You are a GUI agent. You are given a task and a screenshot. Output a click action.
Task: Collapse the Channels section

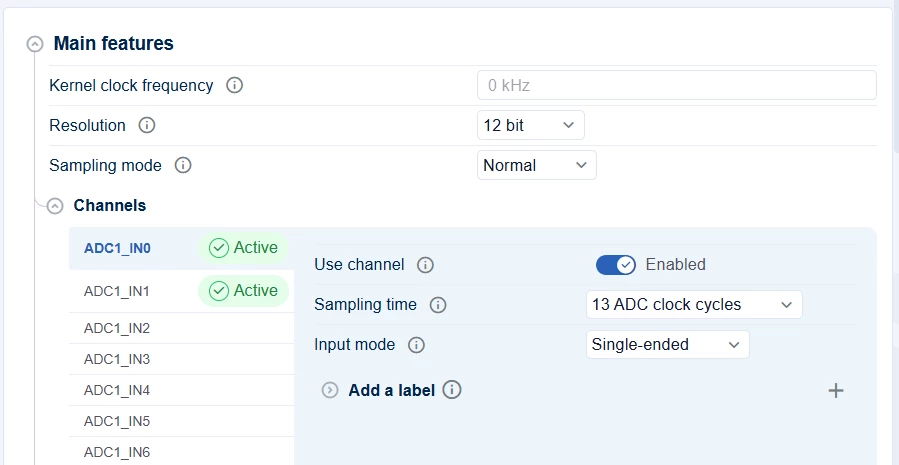pyautogui.click(x=55, y=206)
